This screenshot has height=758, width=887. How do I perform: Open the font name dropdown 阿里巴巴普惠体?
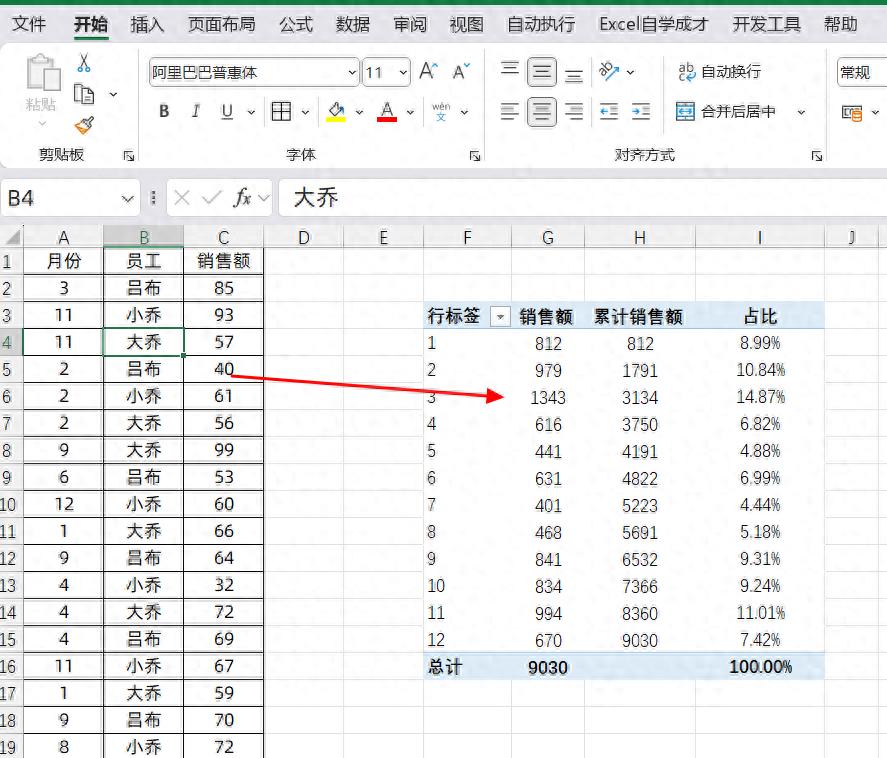click(352, 72)
